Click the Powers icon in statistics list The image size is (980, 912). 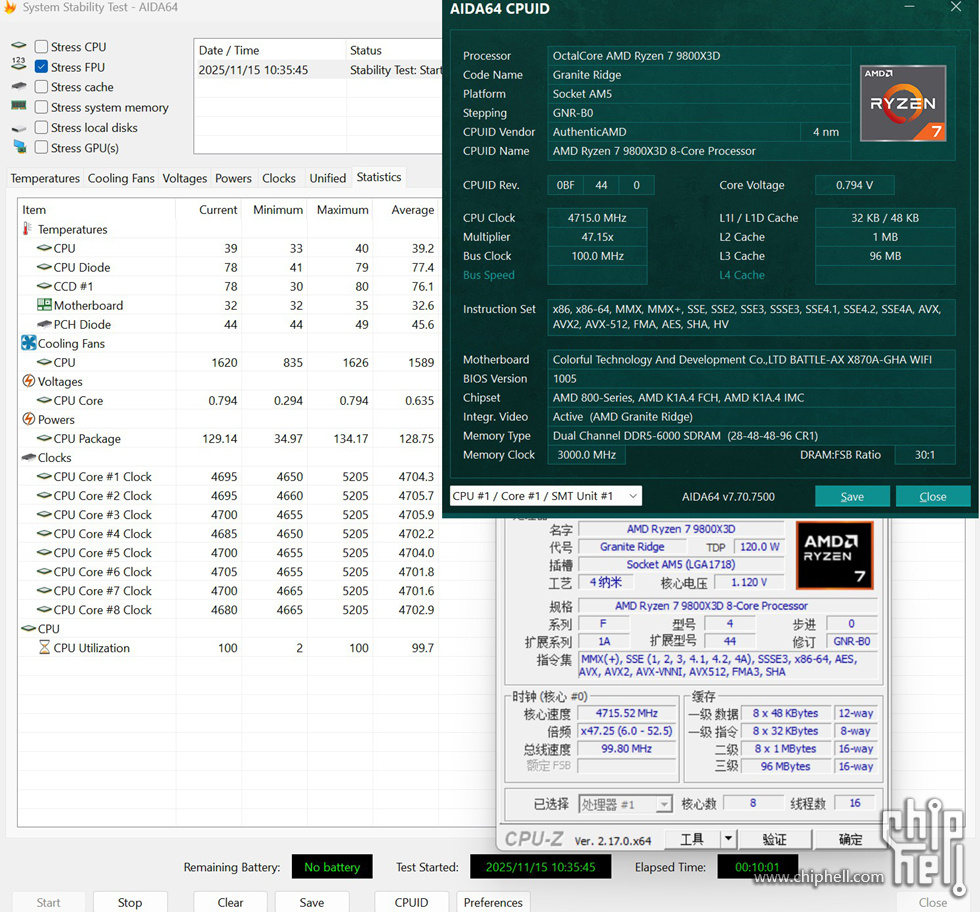point(28,419)
